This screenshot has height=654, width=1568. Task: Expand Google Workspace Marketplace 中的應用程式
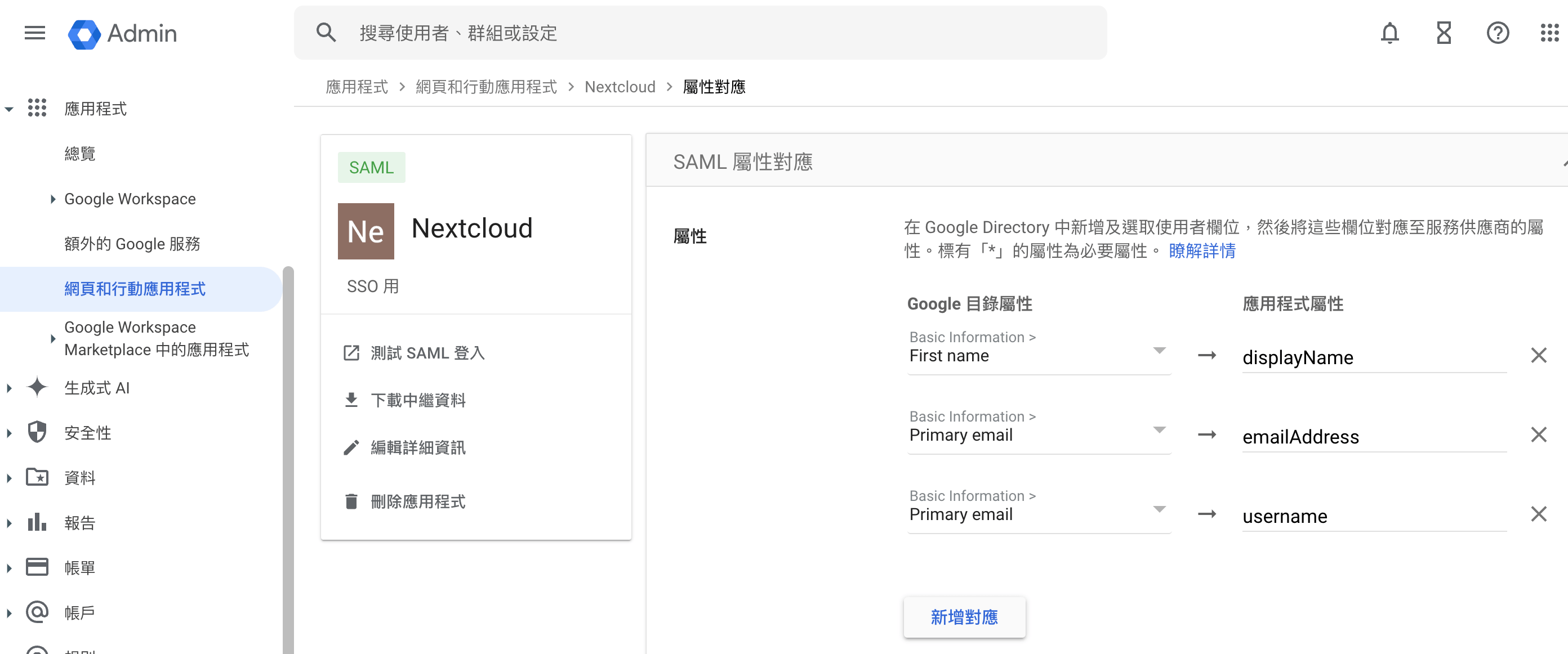(x=53, y=339)
